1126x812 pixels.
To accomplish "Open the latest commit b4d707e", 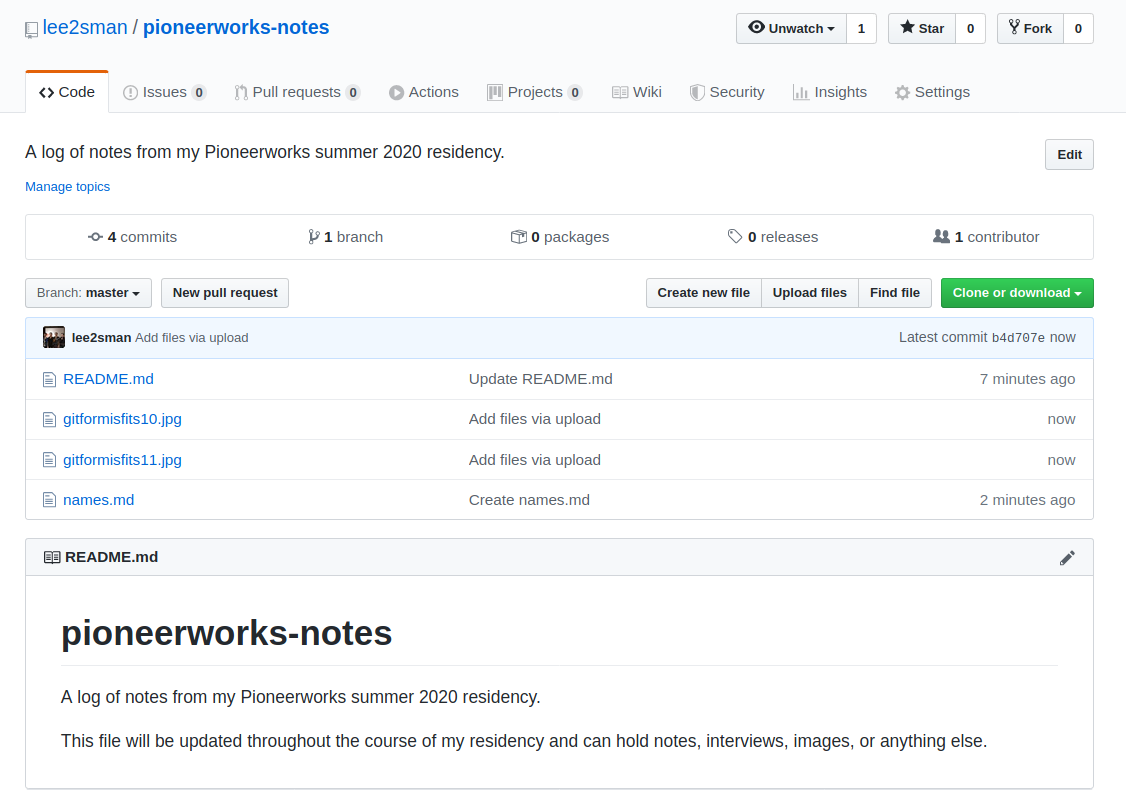I will click(x=1018, y=338).
